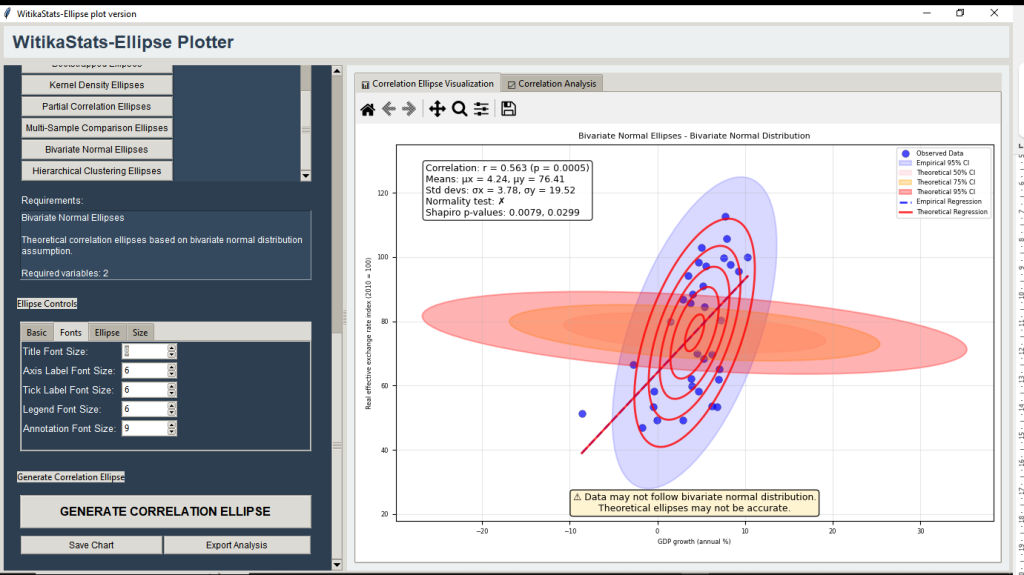
Task: Click the GDP growth axis label
Action: (694, 542)
